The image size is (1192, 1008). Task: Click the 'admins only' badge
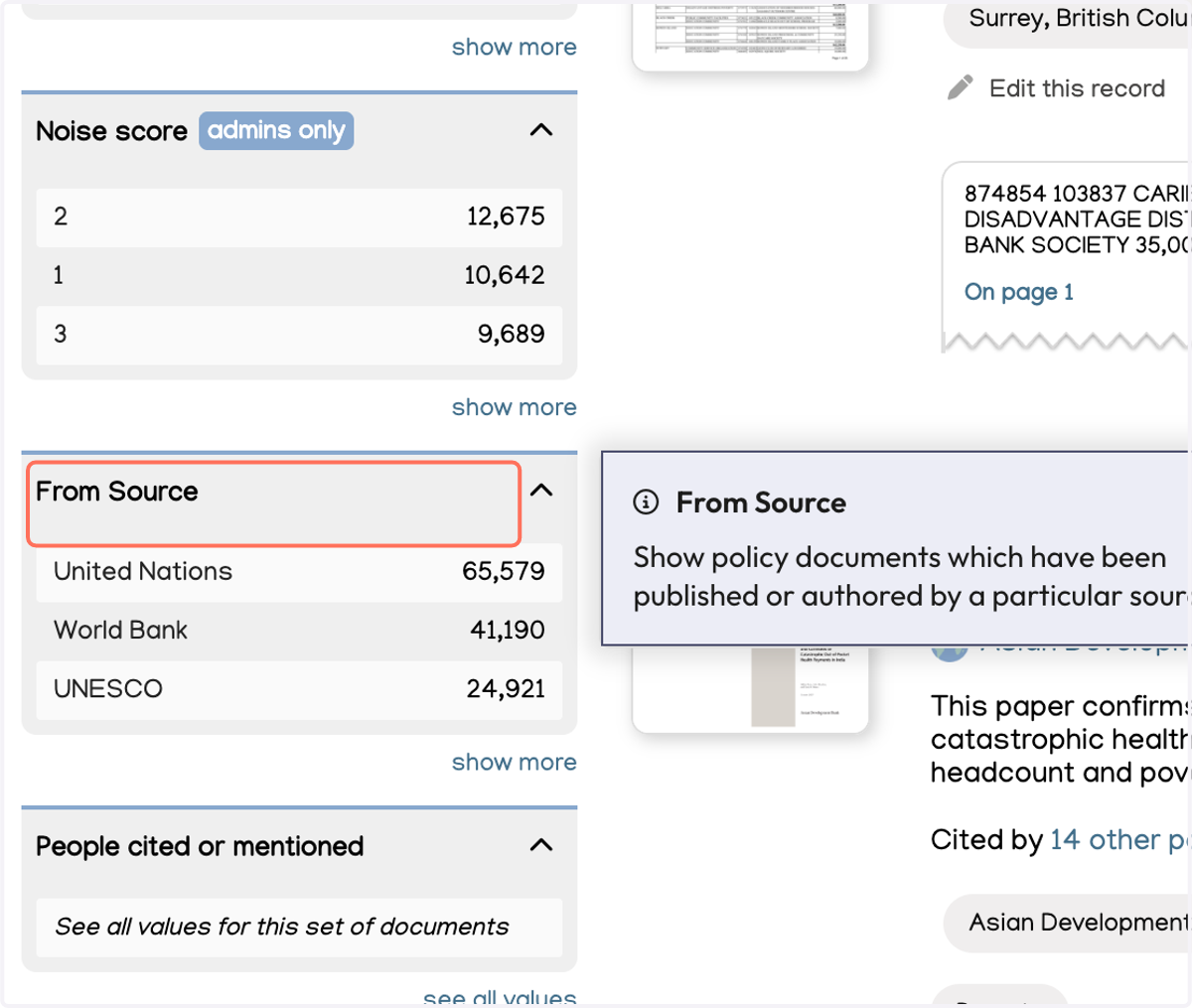[x=276, y=131]
